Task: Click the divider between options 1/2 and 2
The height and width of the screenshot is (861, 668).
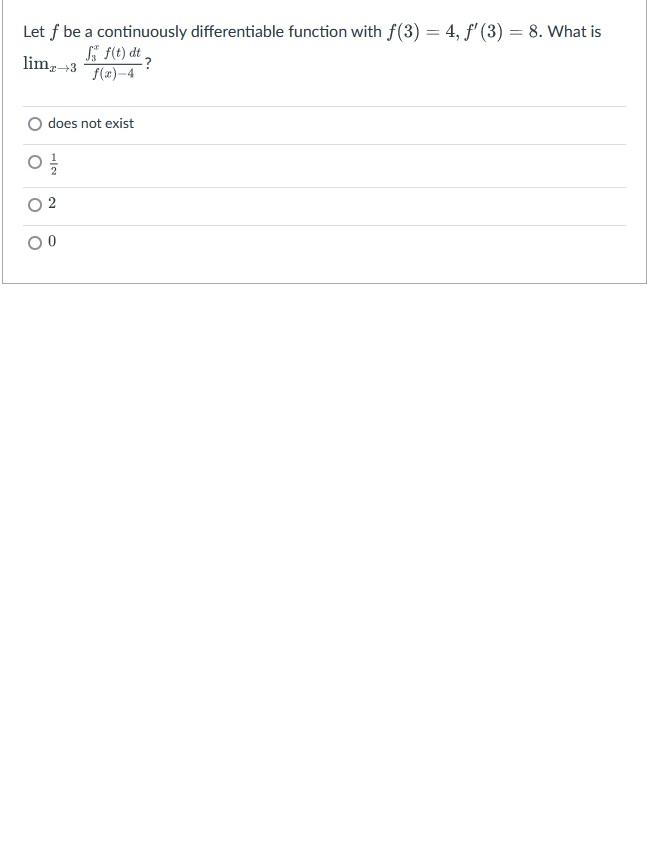Action: point(324,185)
